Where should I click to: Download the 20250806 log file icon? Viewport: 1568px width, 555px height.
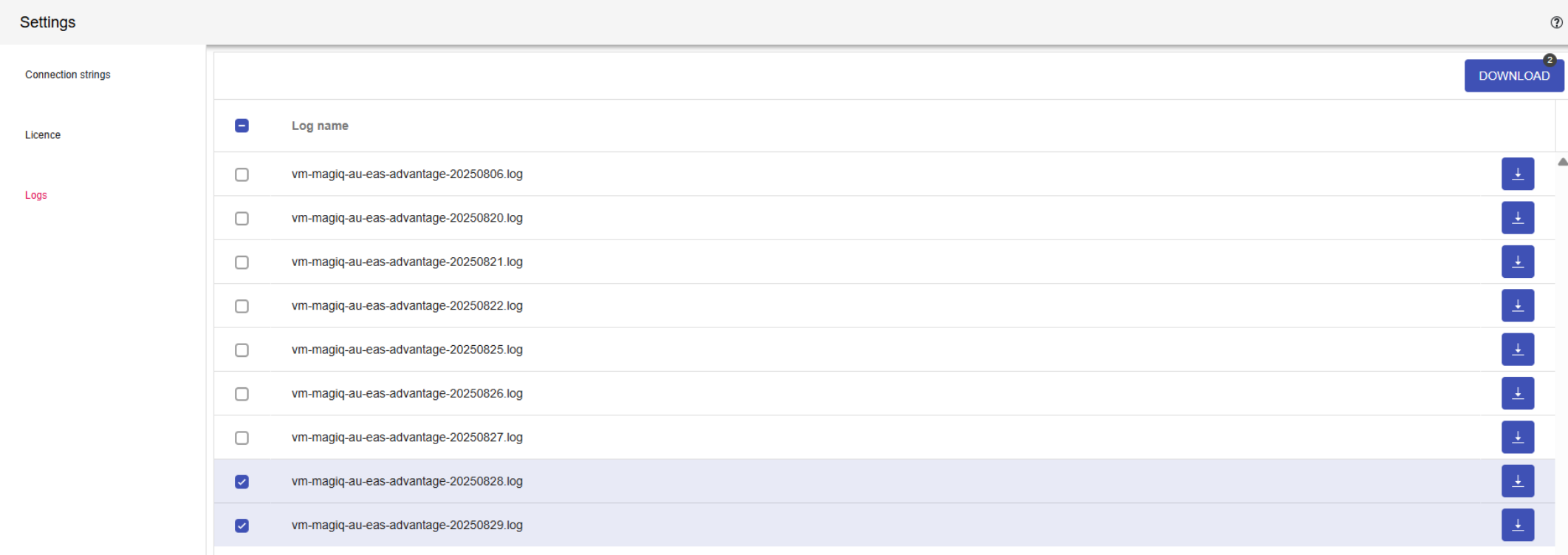point(1517,174)
